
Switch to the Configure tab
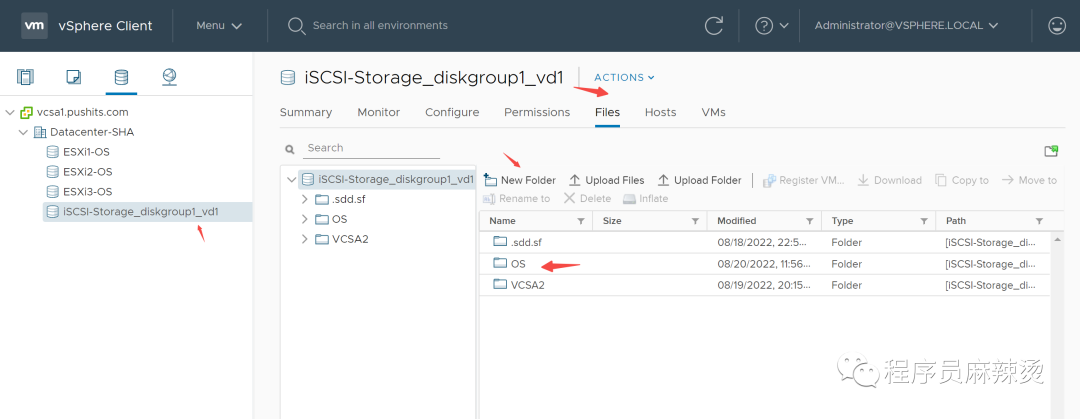tap(452, 112)
